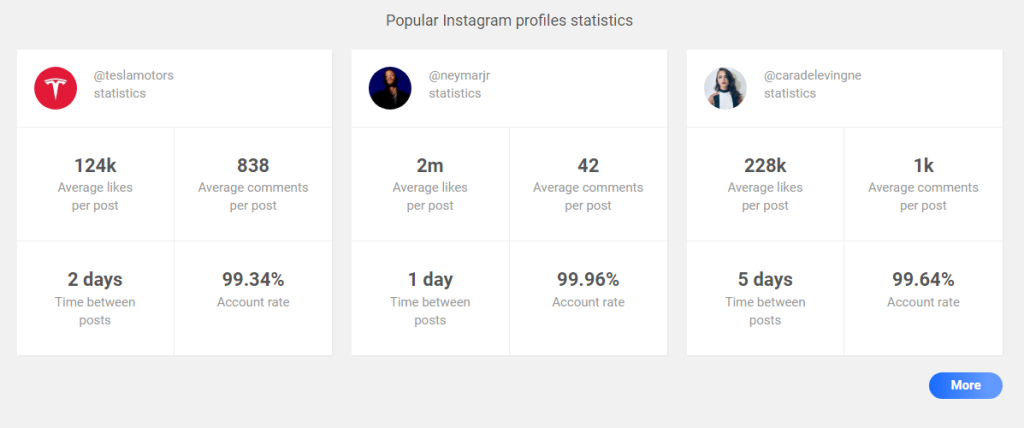Screen dimensions: 1024x428
Task: Select the 1k average comments value
Action: [923, 184]
